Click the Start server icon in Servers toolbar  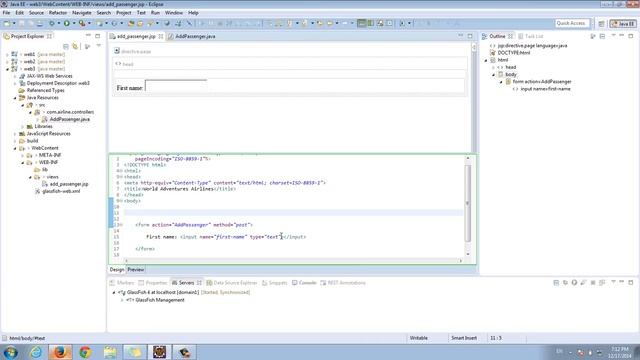coord(574,282)
